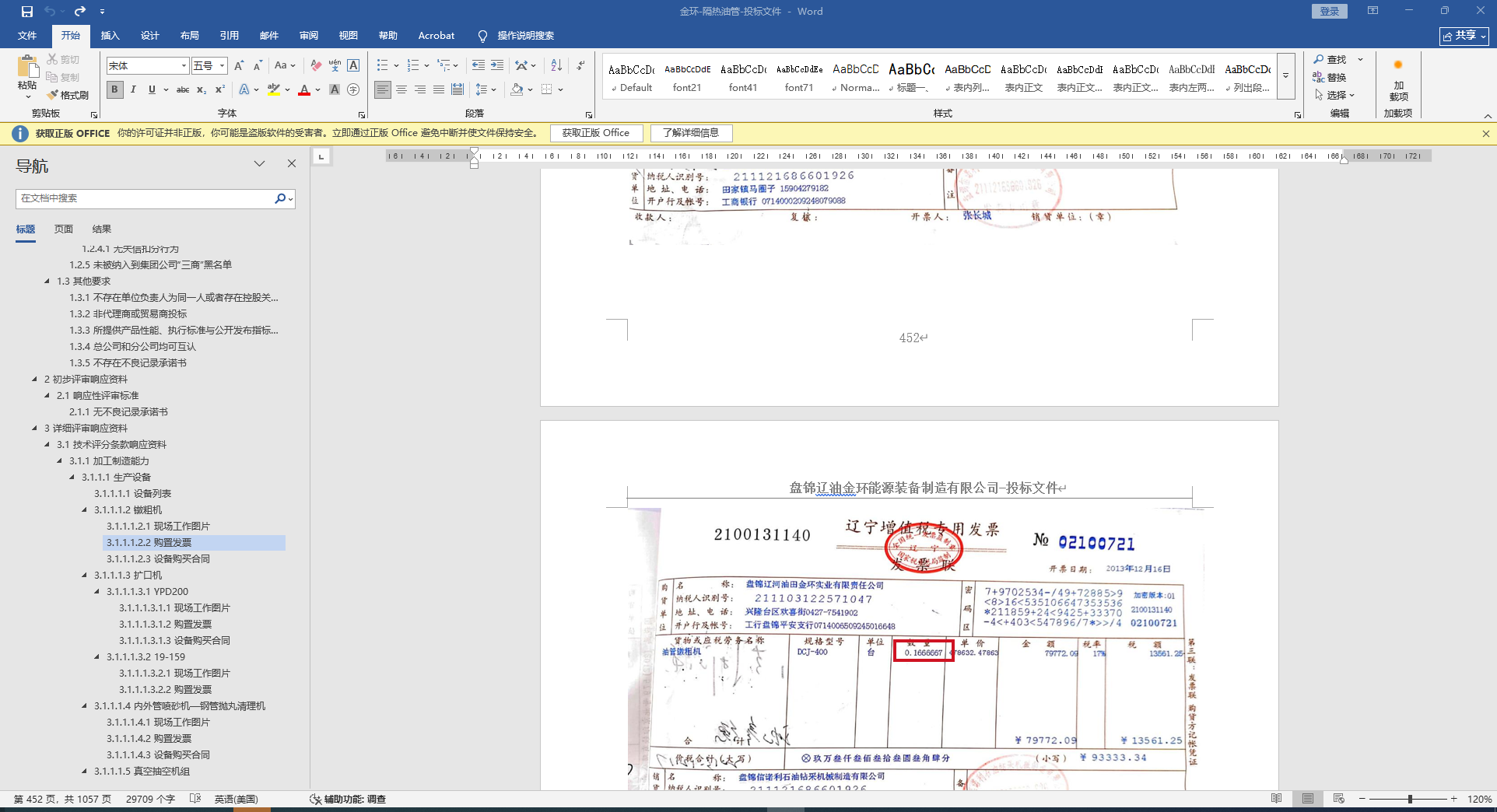Image resolution: width=1497 pixels, height=812 pixels.
Task: Align the paragraph to the right
Action: pos(420,89)
